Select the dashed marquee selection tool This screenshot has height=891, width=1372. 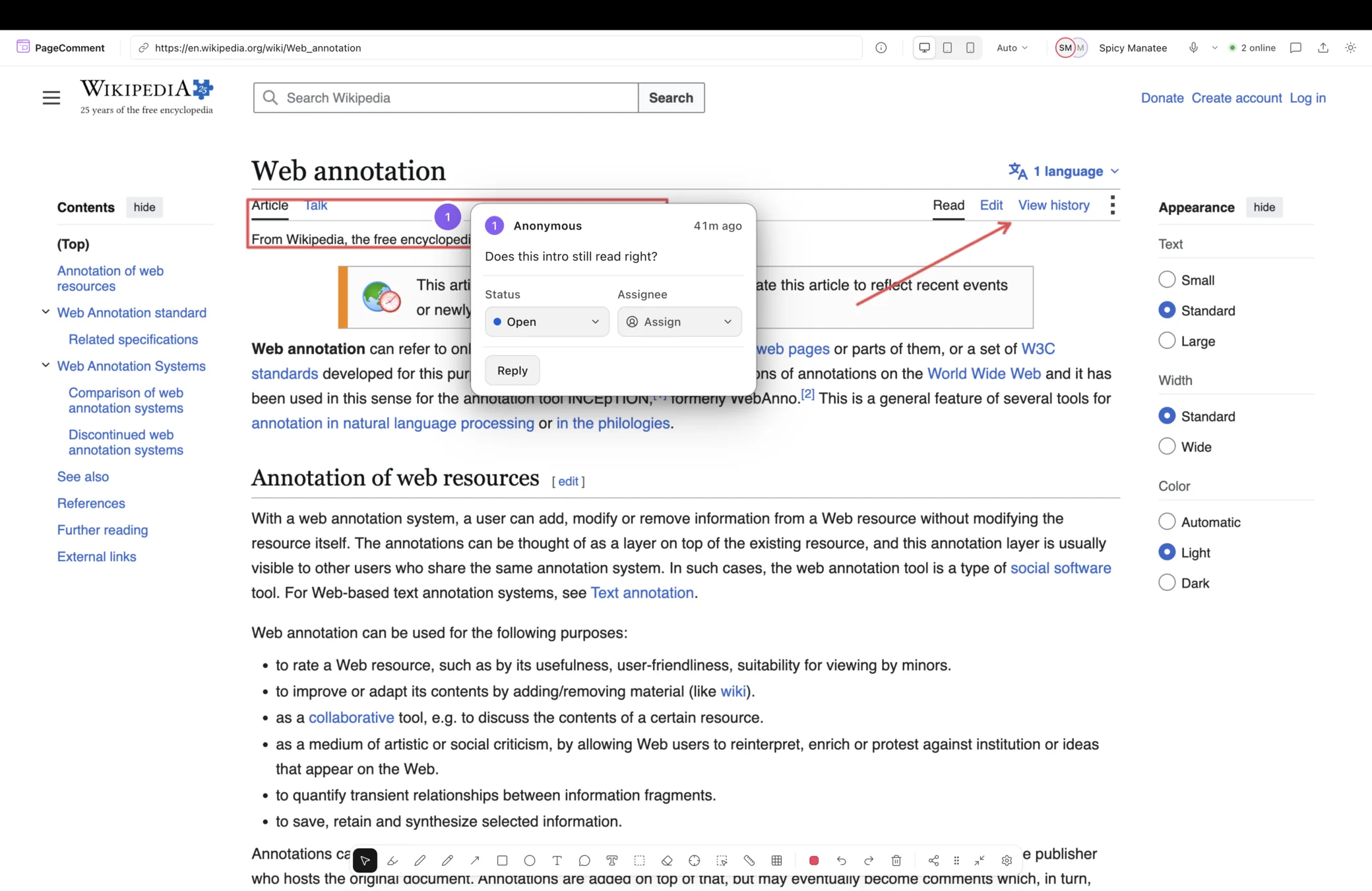point(639,860)
